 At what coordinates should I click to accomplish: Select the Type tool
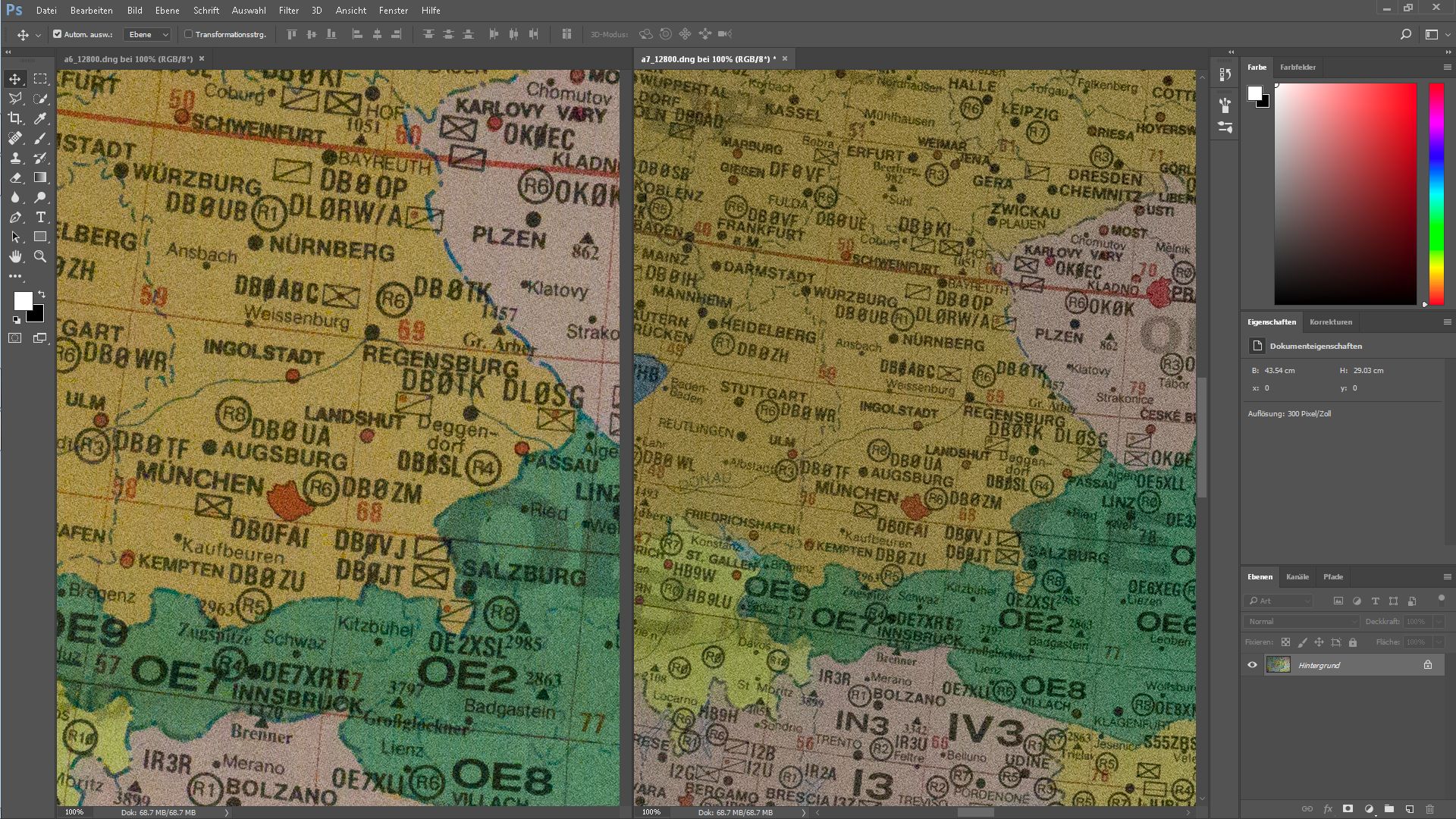(x=40, y=217)
